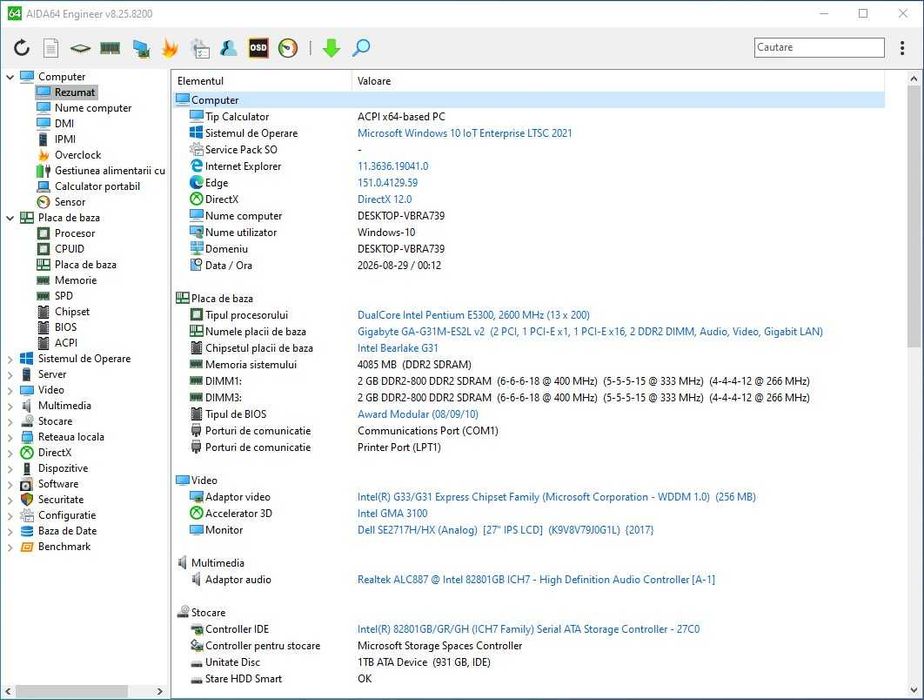The image size is (924, 700).
Task: Open the OSD panel icon
Action: pos(258,48)
